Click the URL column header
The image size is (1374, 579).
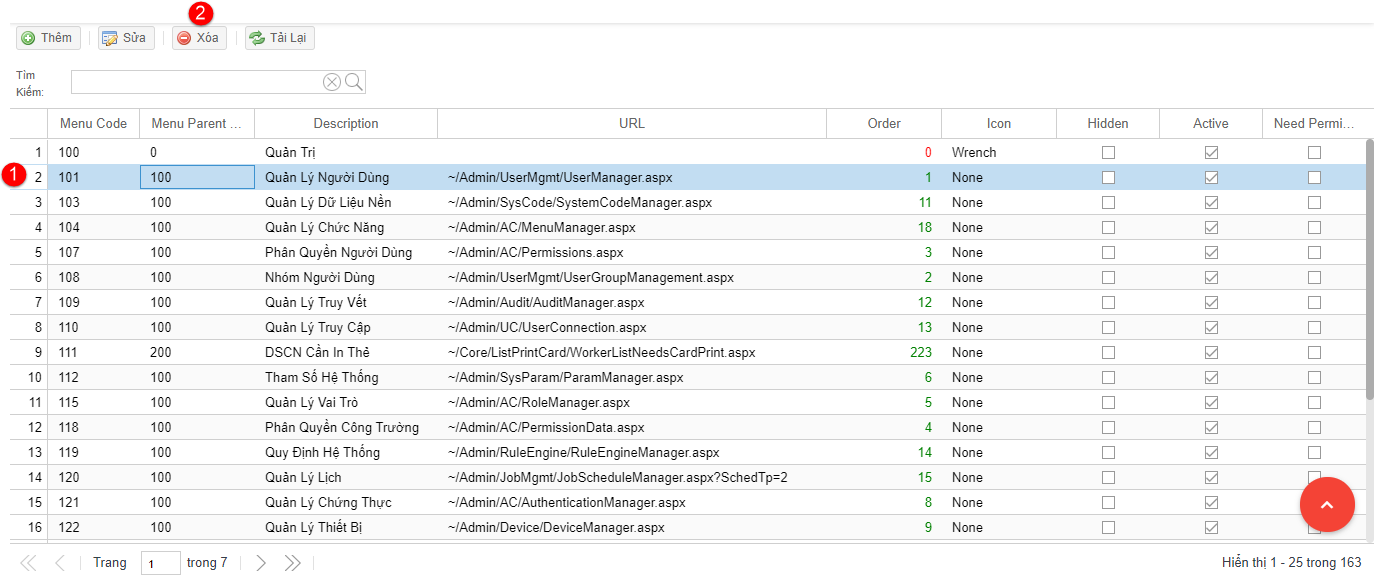pyautogui.click(x=632, y=124)
